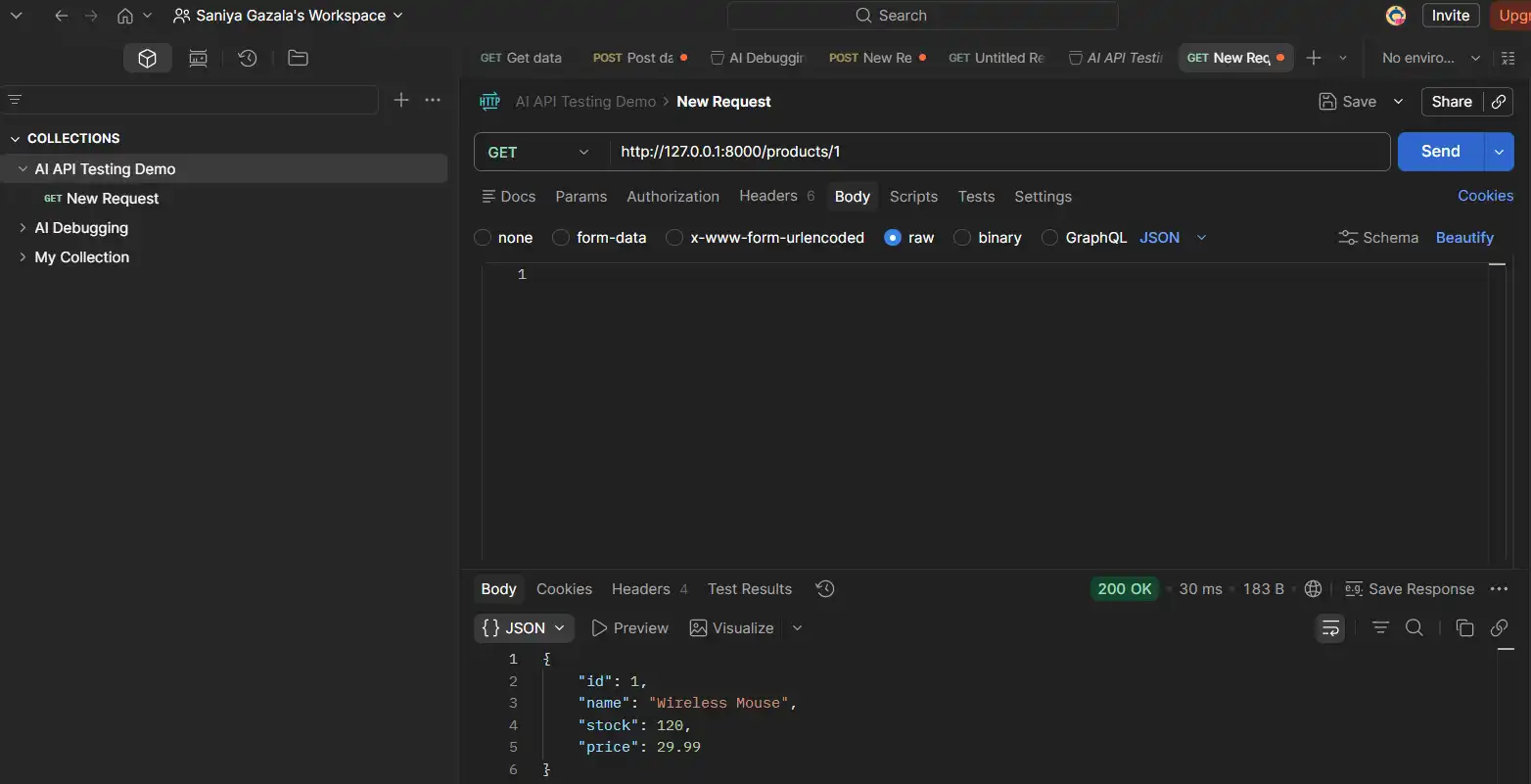1531x784 pixels.
Task: Open the Cookies link
Action: click(x=1485, y=196)
